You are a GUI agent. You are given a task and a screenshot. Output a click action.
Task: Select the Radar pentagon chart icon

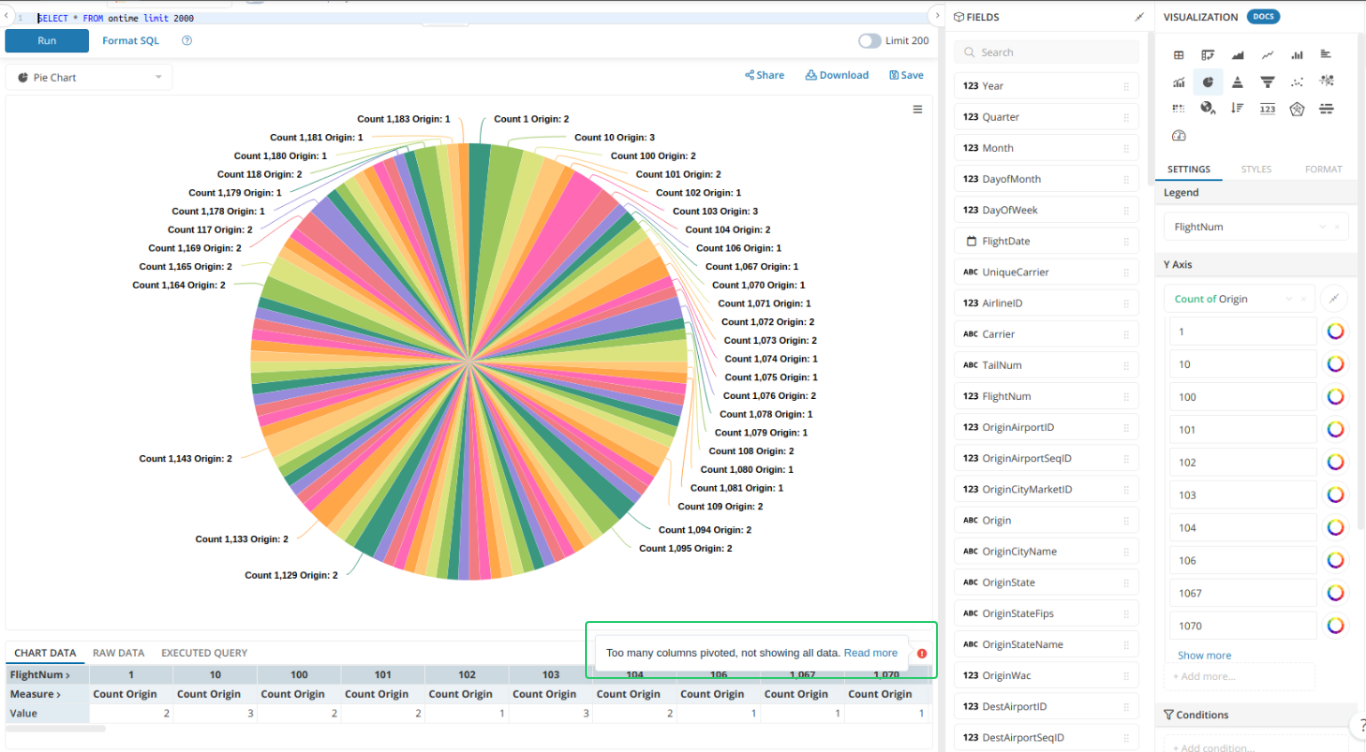pyautogui.click(x=1297, y=108)
